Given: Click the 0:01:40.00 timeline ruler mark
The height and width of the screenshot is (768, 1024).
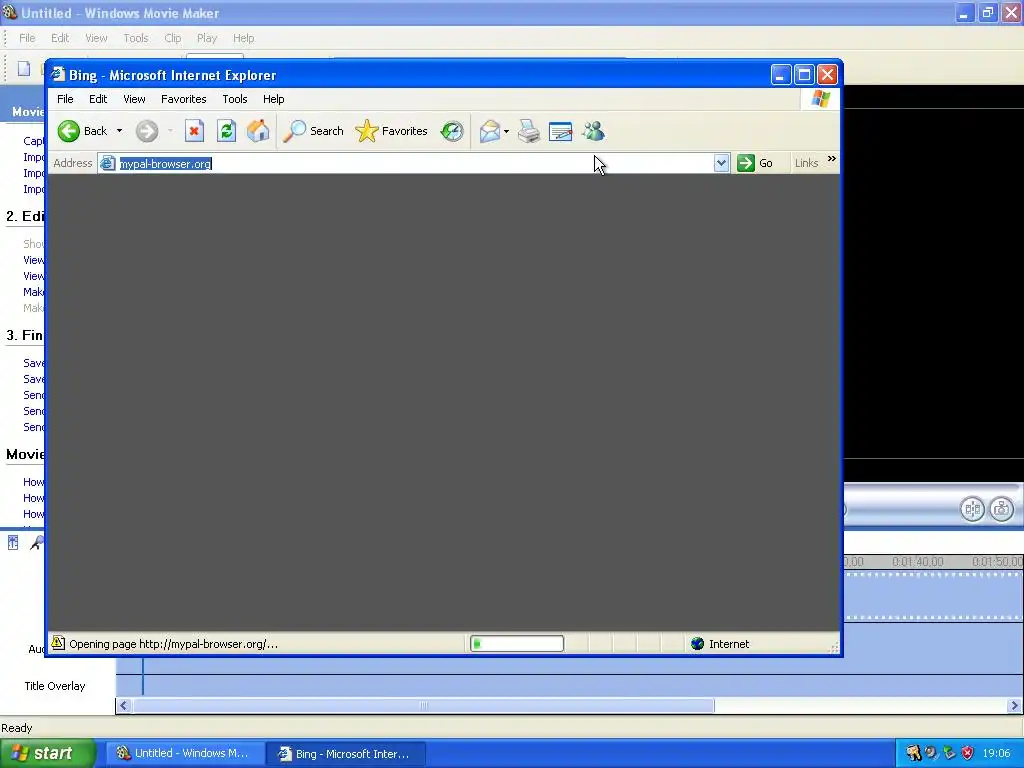Looking at the screenshot, I should [918, 562].
